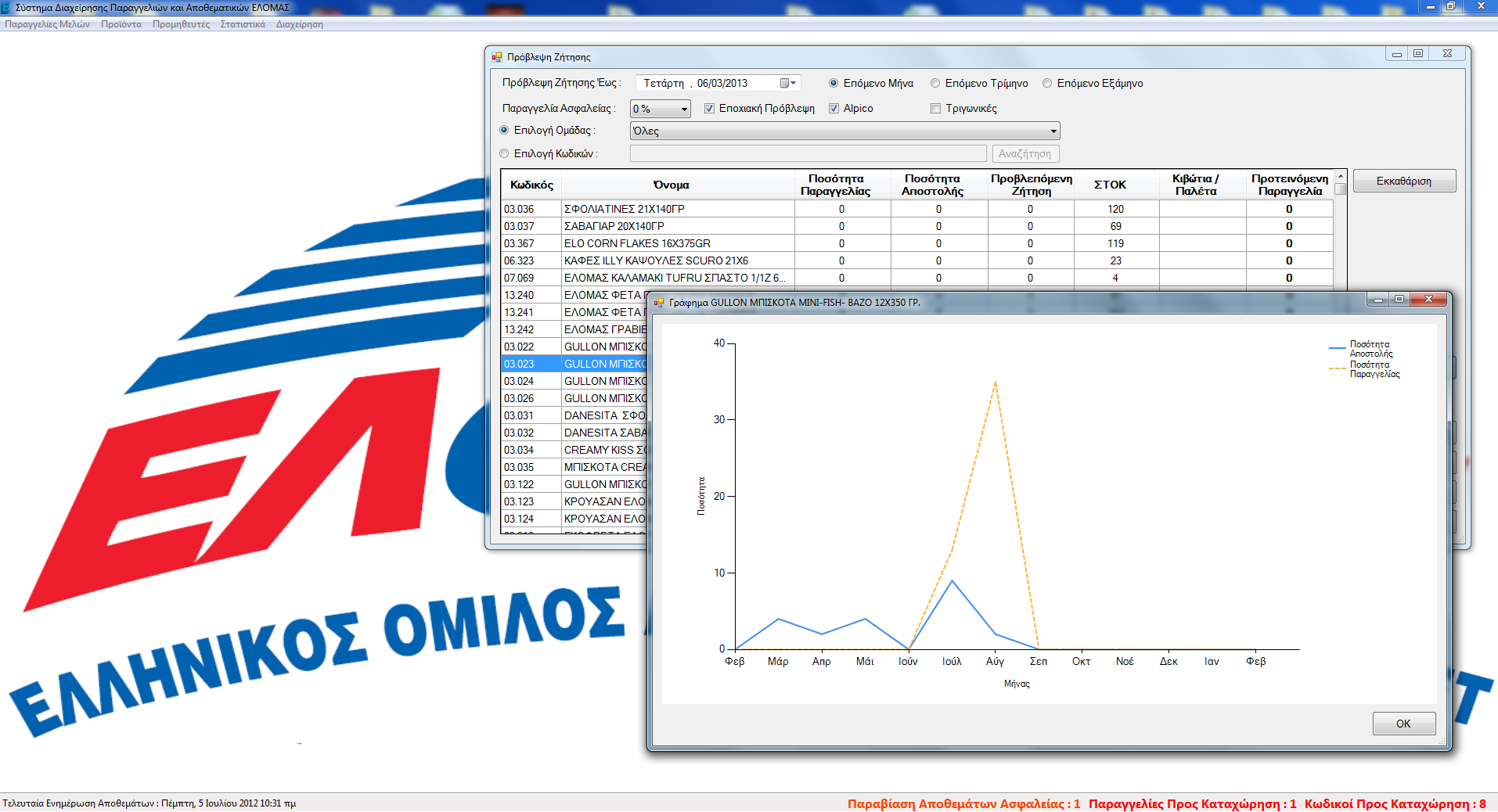The height and width of the screenshot is (812, 1498).
Task: Close the Γράφημα chart window
Action: tap(1428, 300)
